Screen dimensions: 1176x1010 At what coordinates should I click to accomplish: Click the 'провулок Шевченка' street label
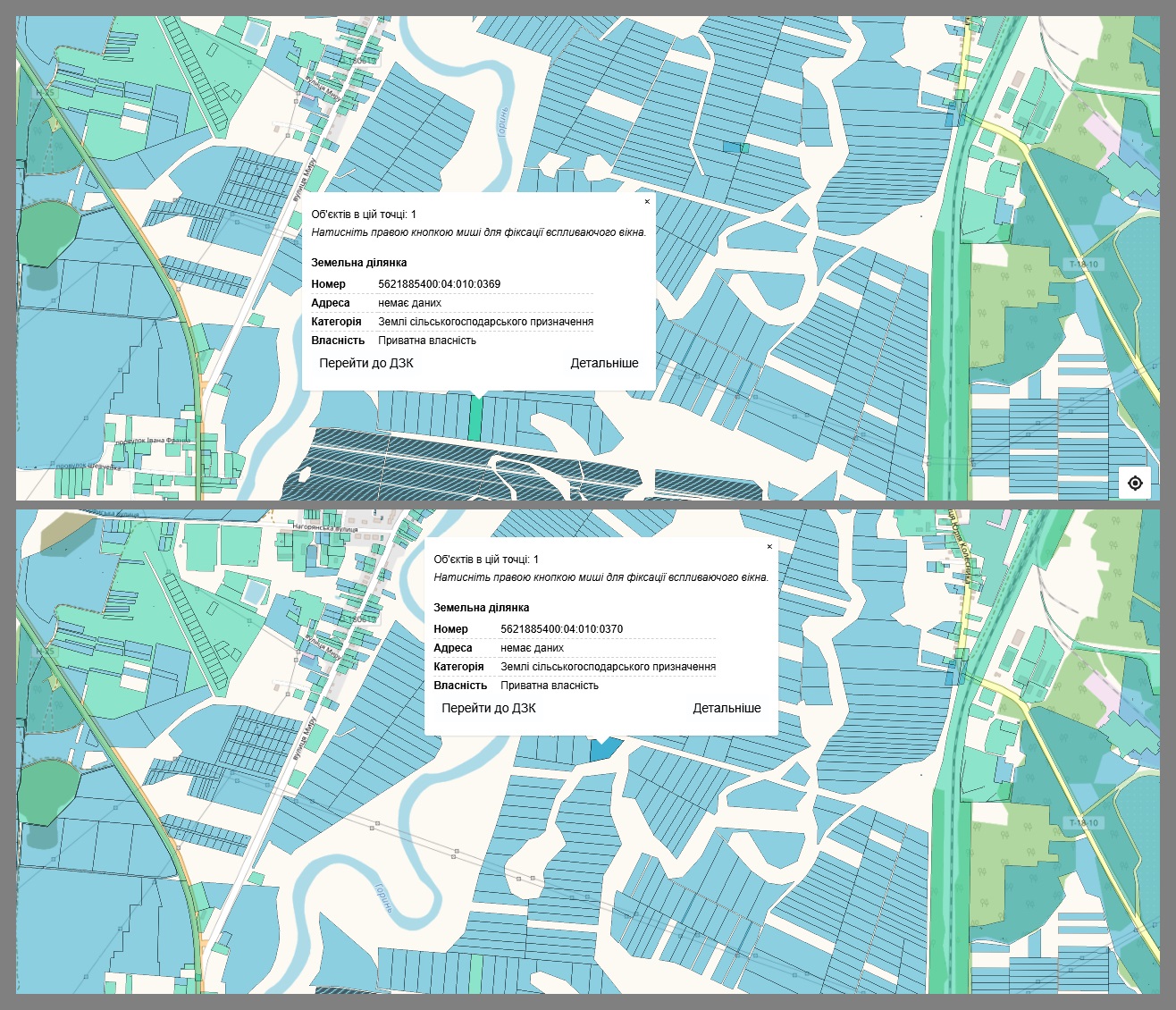pos(88,467)
